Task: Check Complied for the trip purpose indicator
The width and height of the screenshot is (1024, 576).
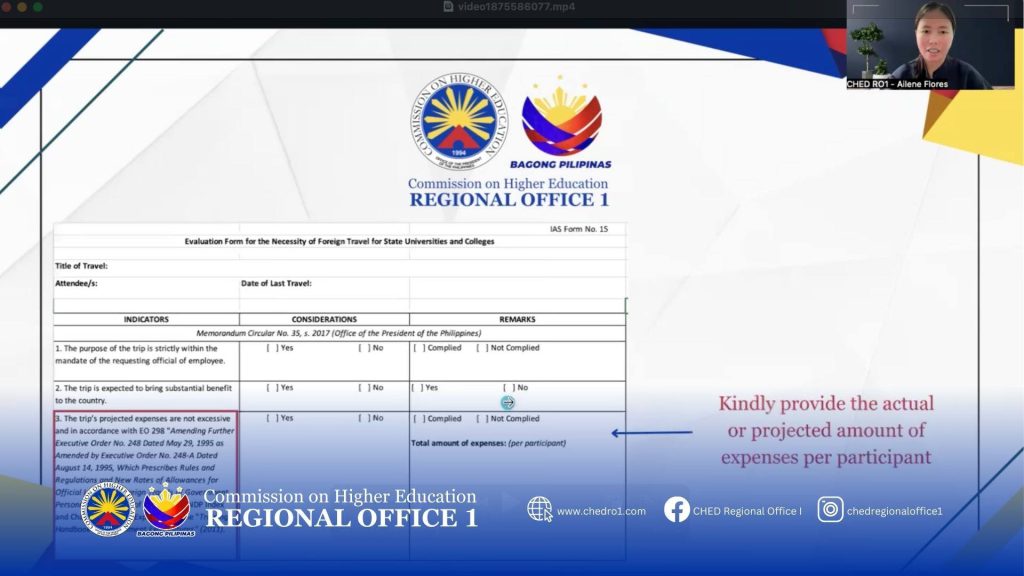Action: point(419,348)
